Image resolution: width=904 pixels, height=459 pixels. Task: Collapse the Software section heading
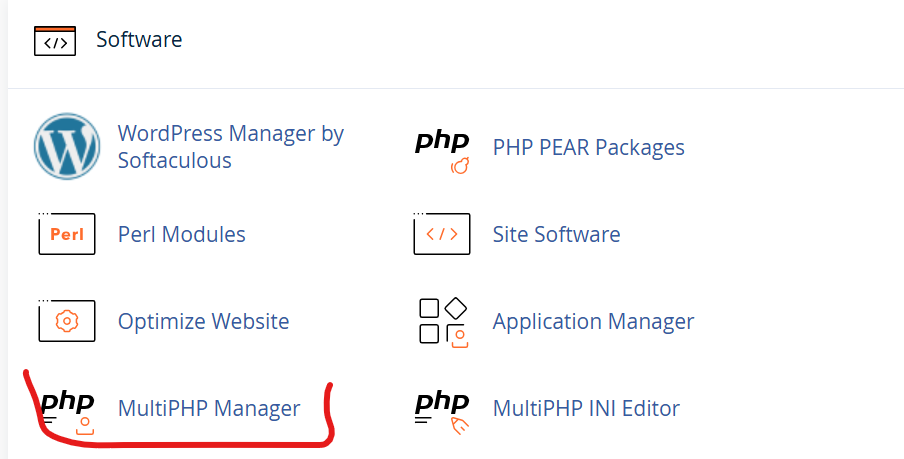(139, 40)
